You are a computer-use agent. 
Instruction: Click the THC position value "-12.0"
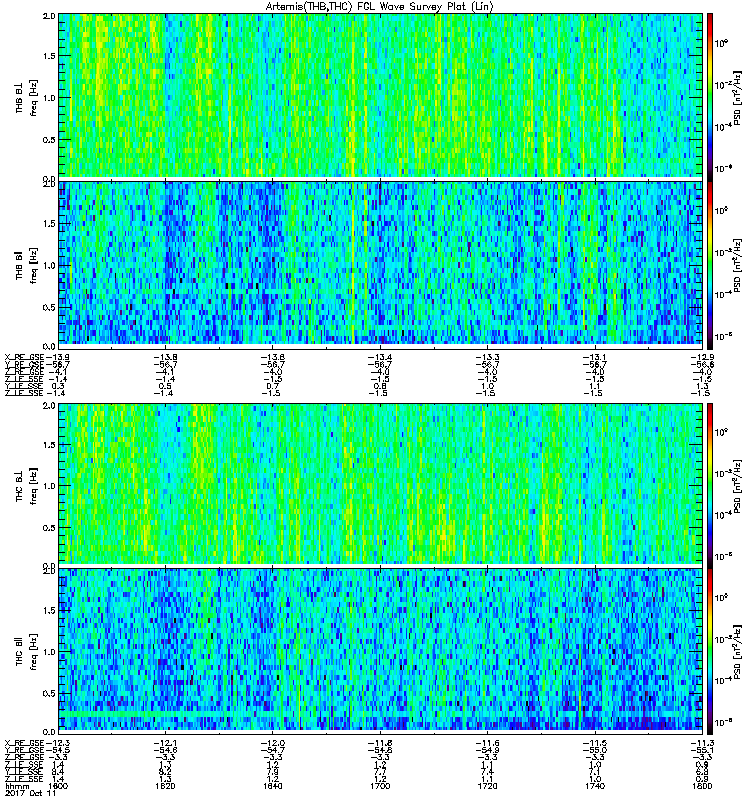(x=272, y=743)
